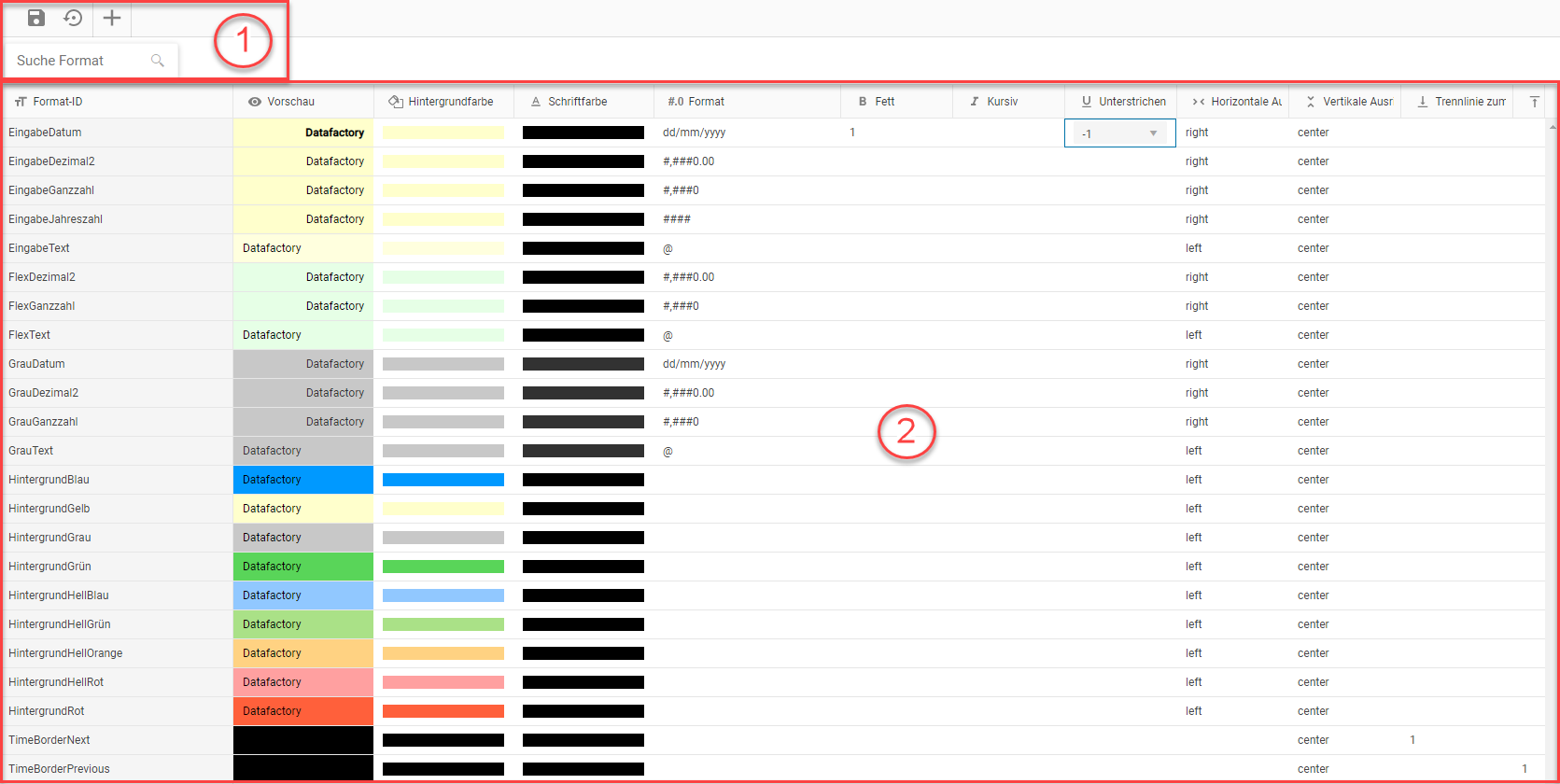
Task: Click into the Suche Format search field
Action: 79,61
